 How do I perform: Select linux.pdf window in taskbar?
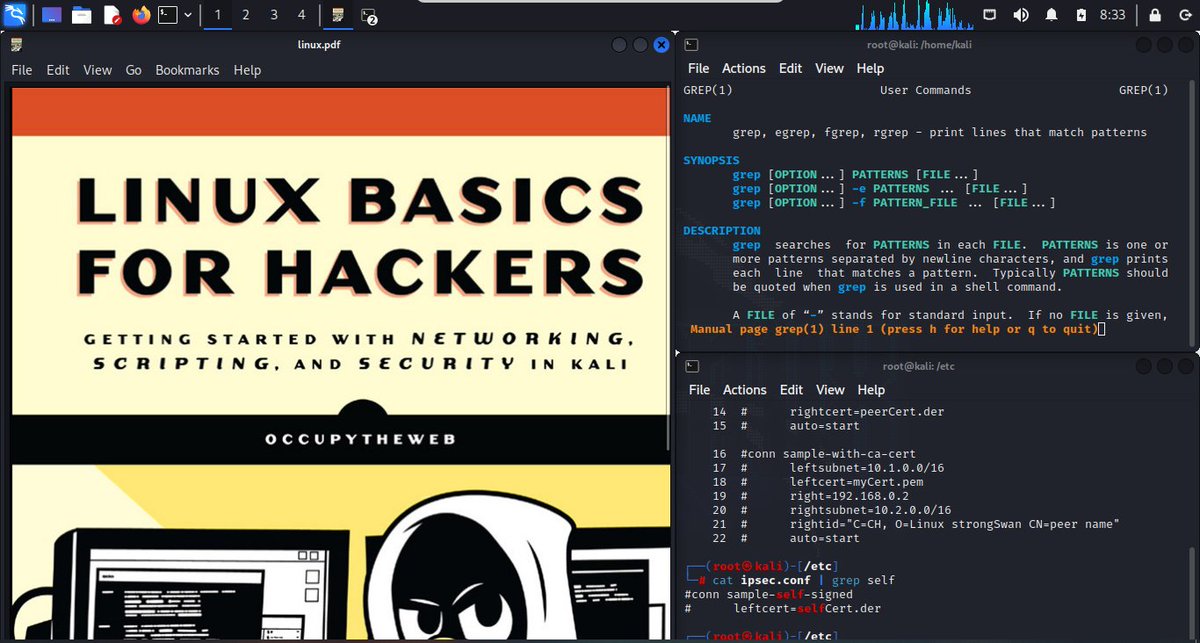coord(338,15)
